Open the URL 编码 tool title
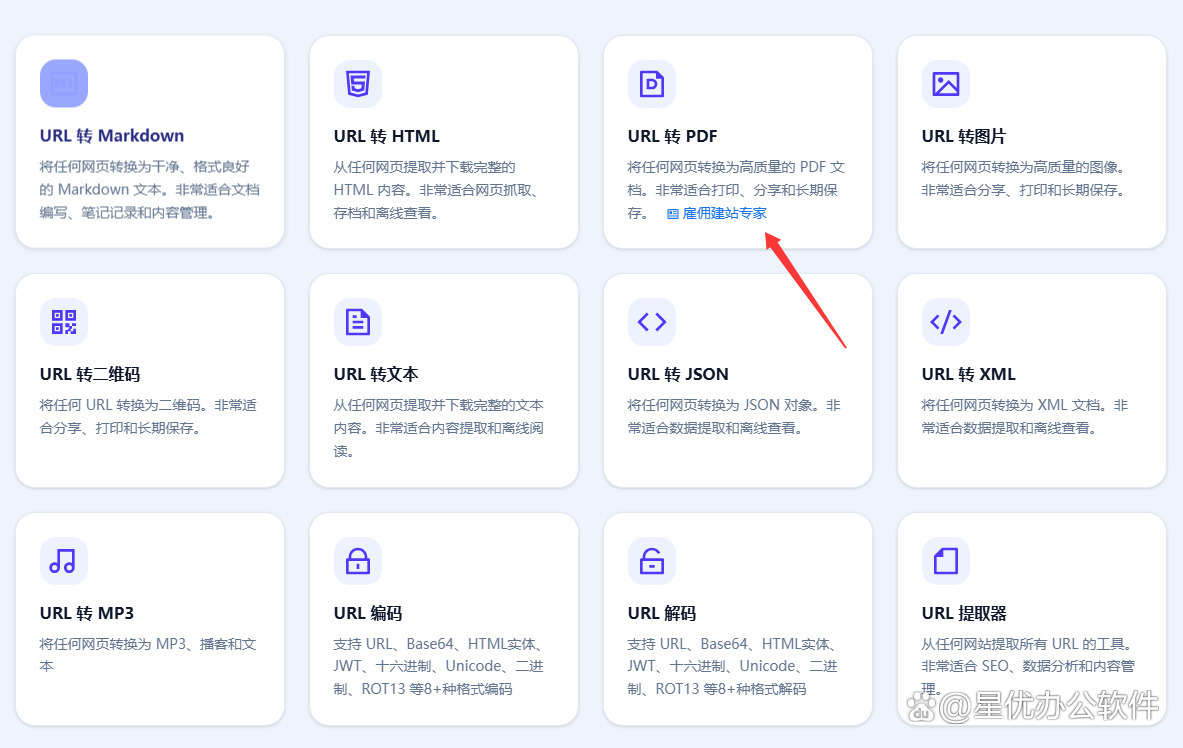1183x748 pixels. point(367,613)
